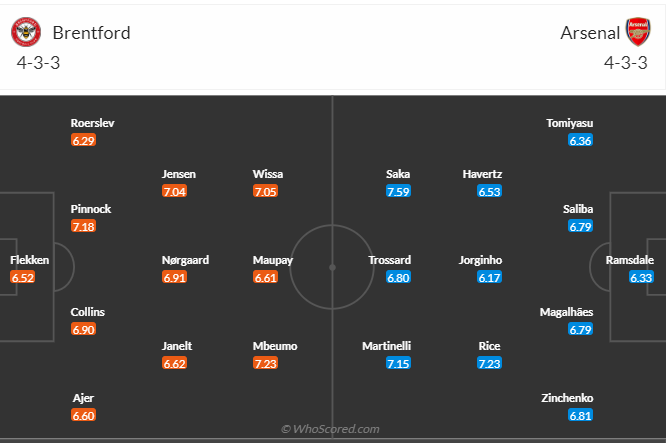Screen dimensions: 666x443
Task: Click Saka's 7.59 rating badge
Action: (398, 191)
